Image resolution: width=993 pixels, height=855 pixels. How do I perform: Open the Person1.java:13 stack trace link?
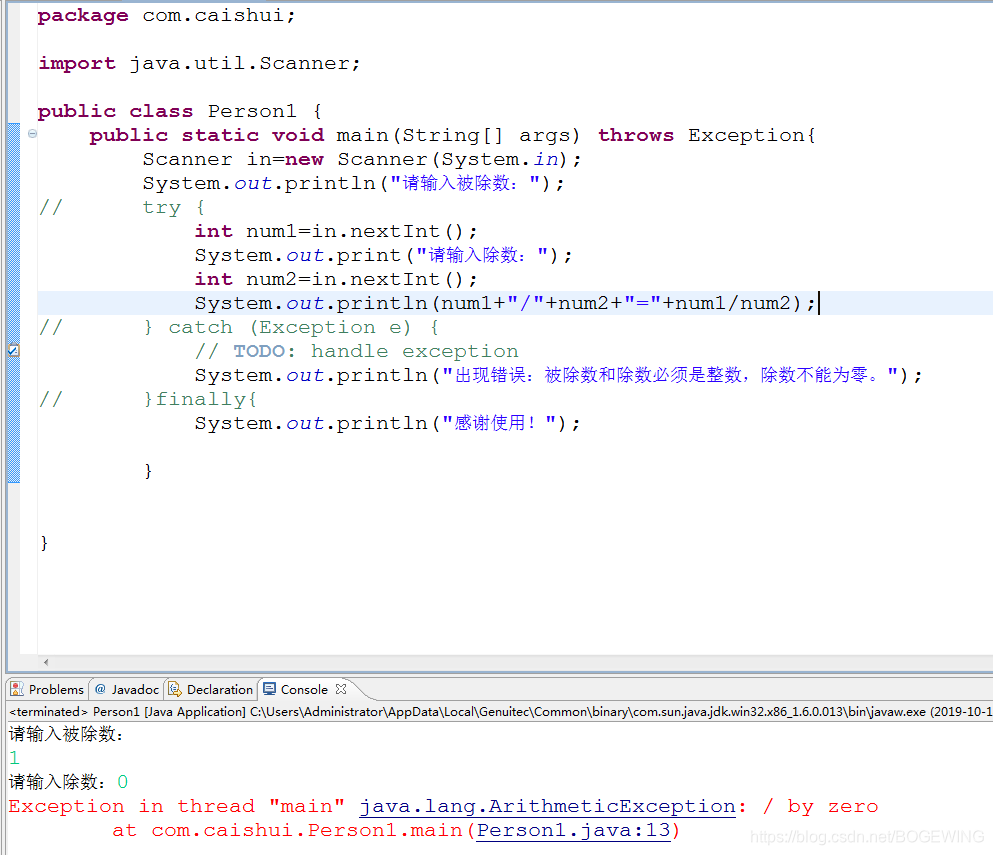point(573,830)
